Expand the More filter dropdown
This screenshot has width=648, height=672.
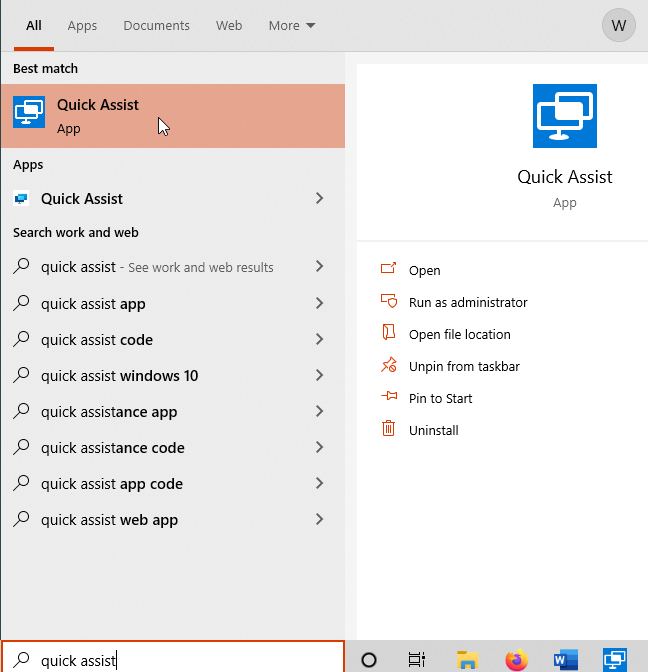click(292, 26)
